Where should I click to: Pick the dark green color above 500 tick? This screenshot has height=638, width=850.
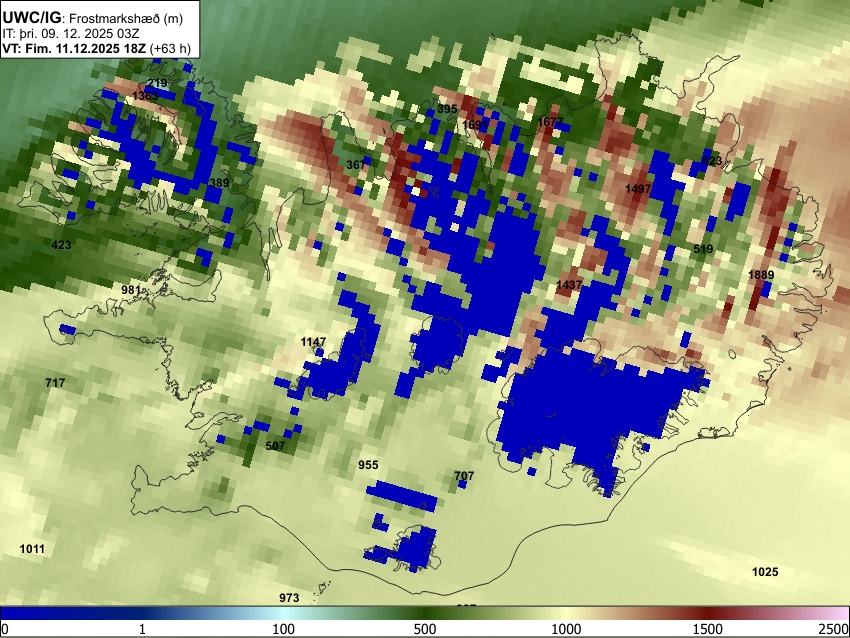(425, 613)
